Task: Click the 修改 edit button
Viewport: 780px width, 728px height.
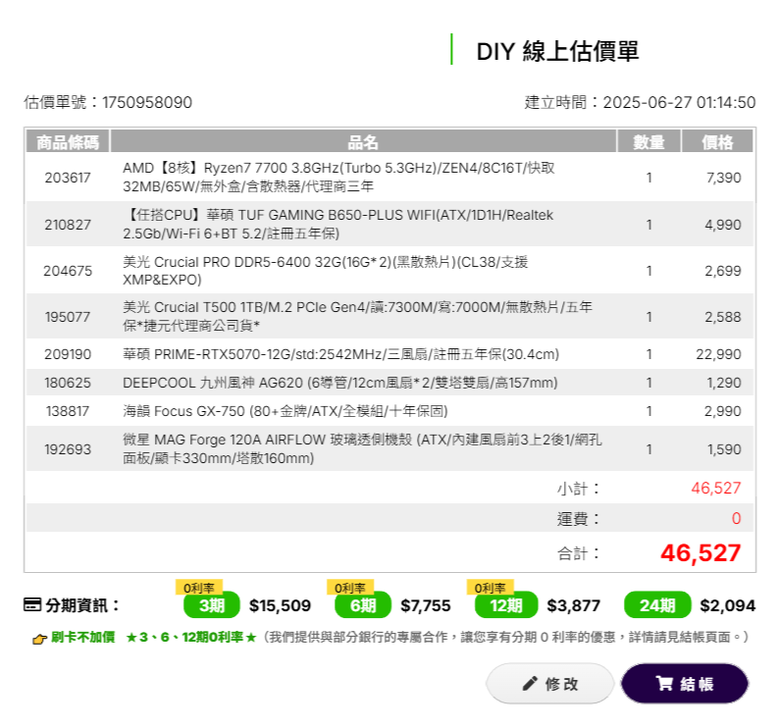Action: click(550, 683)
